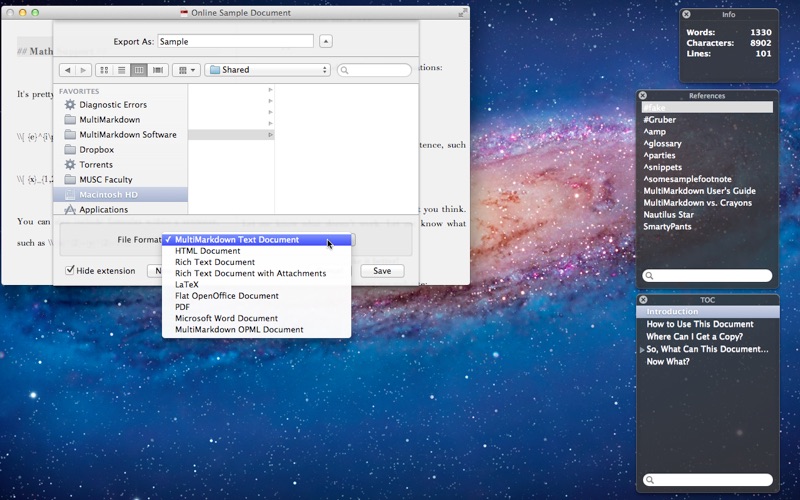800x500 pixels.
Task: Click the Macintosh HD drive icon
Action: pyautogui.click(x=70, y=194)
